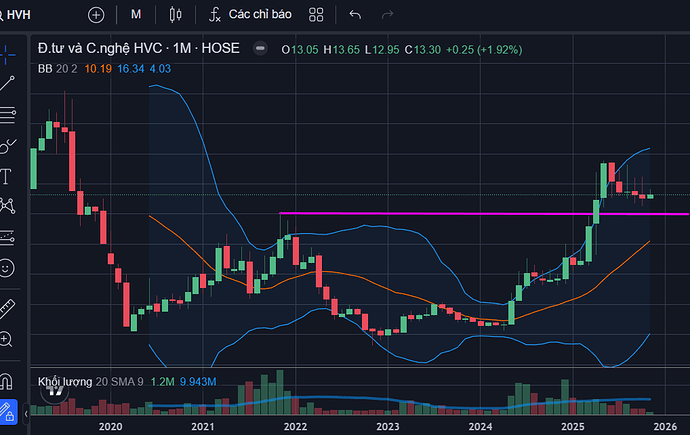The width and height of the screenshot is (690, 435).
Task: Click the 2023 label on time axis
Action: pyautogui.click(x=388, y=426)
